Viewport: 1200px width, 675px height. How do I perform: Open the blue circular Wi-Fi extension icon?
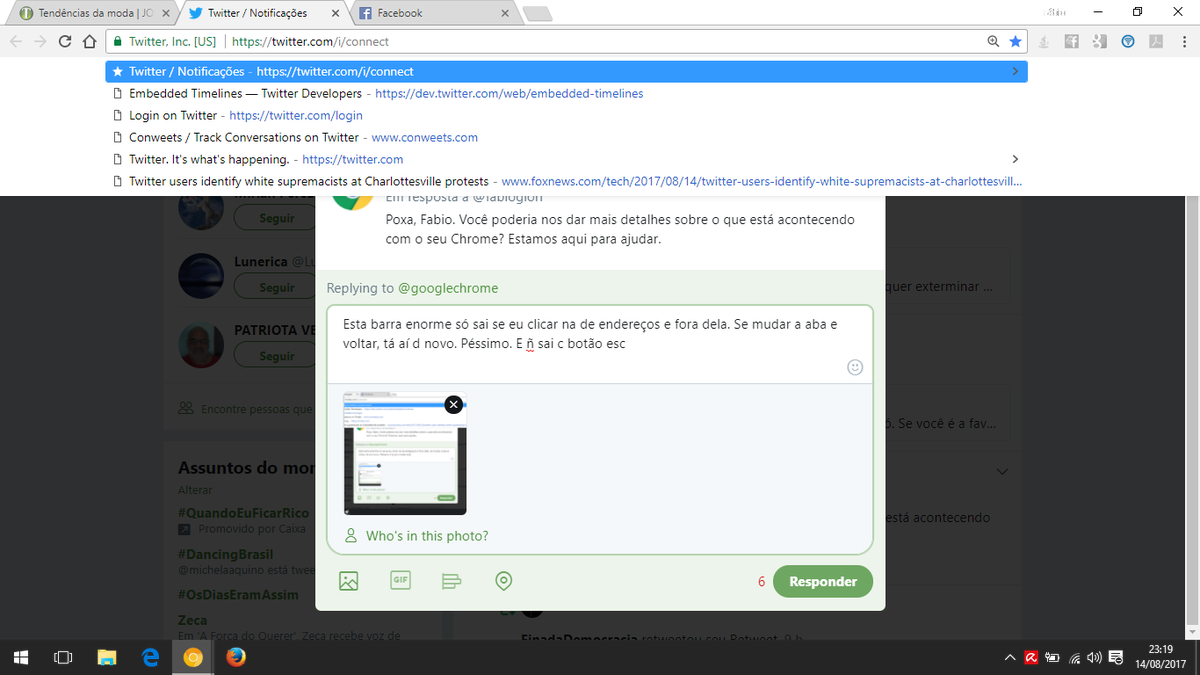[x=1127, y=42]
